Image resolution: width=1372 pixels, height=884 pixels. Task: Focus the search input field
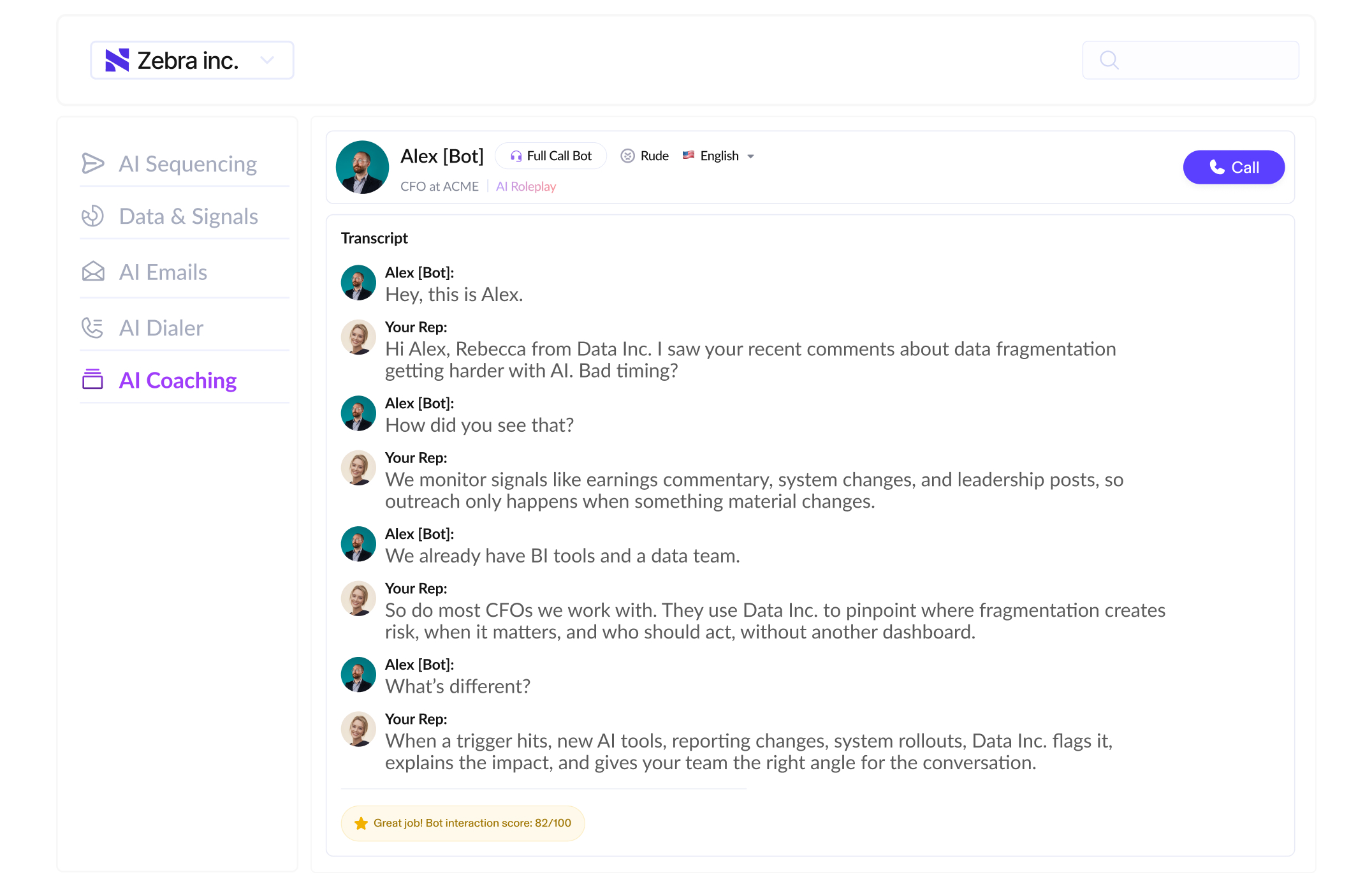[1191, 61]
